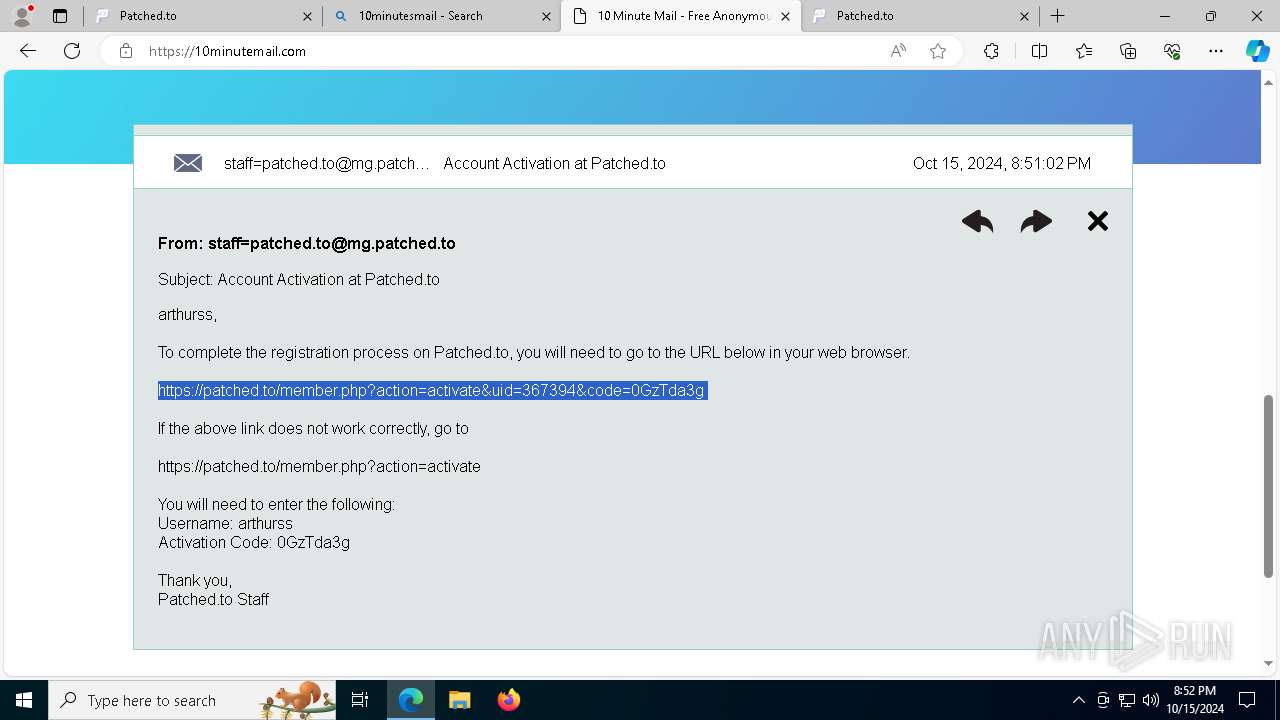Click the highlighted activation link with uid
The image size is (1280, 720).
[x=432, y=390]
